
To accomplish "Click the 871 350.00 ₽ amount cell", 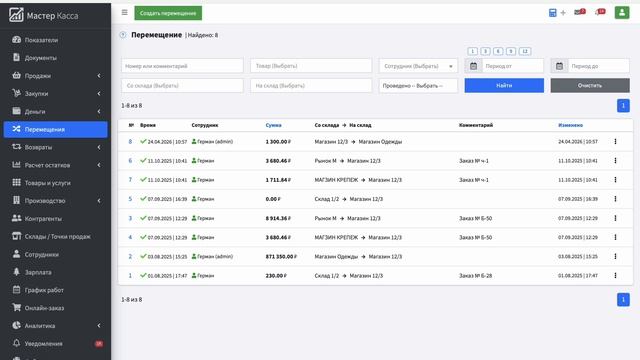I will coord(281,256).
